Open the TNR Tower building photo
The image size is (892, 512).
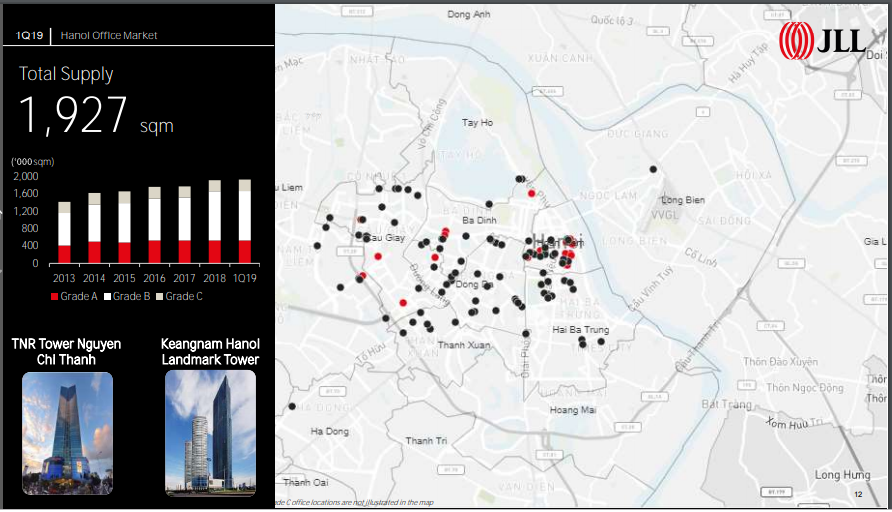tap(67, 432)
